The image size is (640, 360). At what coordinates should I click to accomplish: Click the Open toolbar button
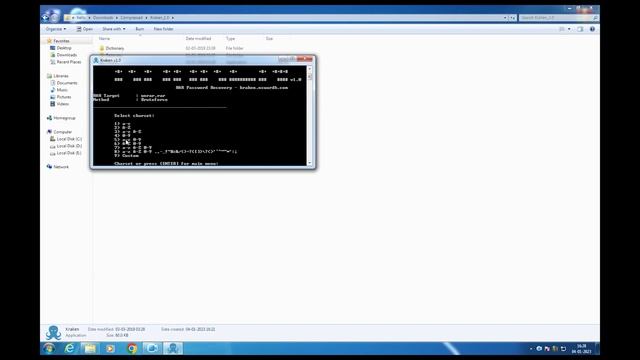pos(85,29)
